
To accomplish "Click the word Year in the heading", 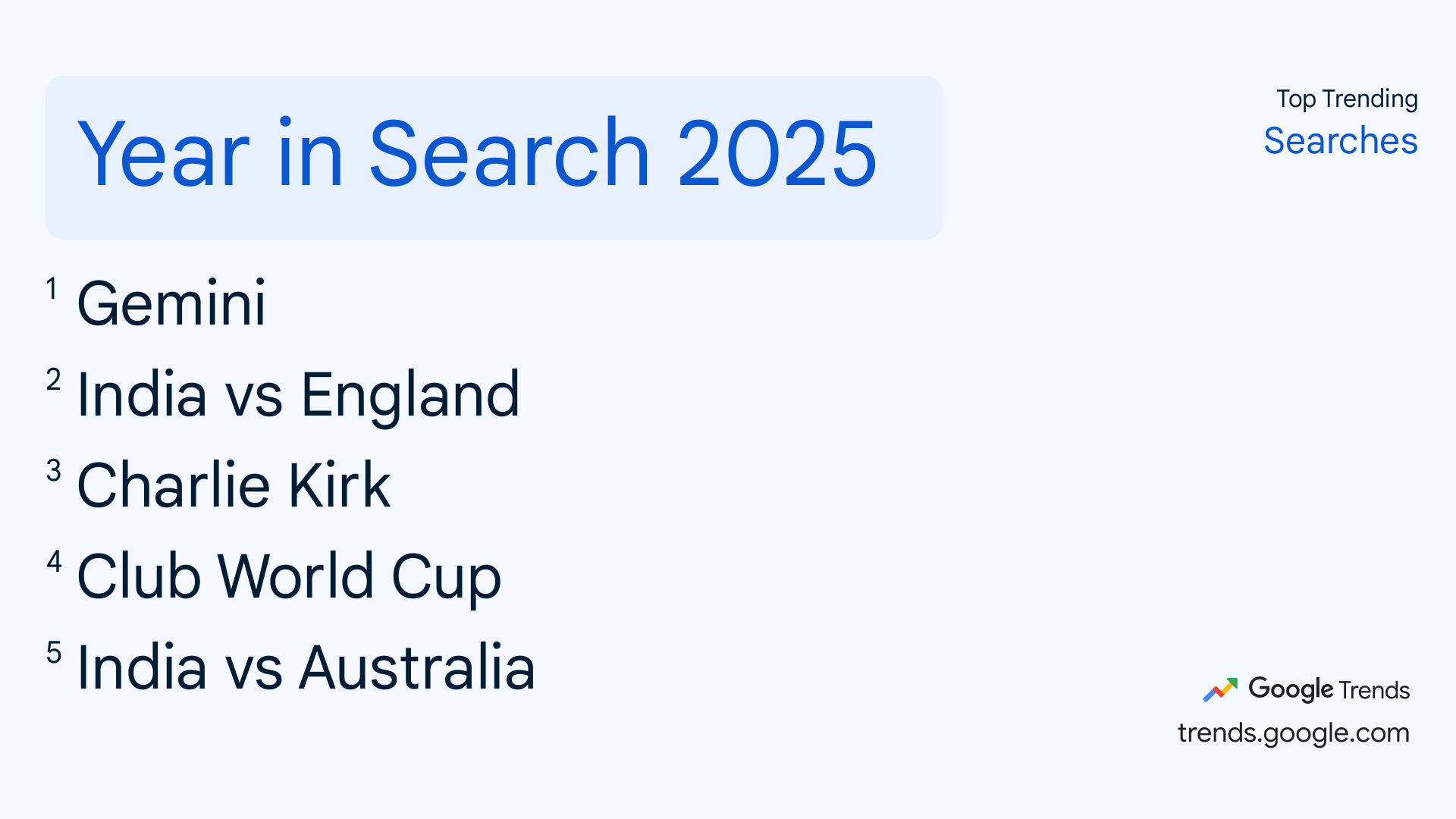I will 163,155.
